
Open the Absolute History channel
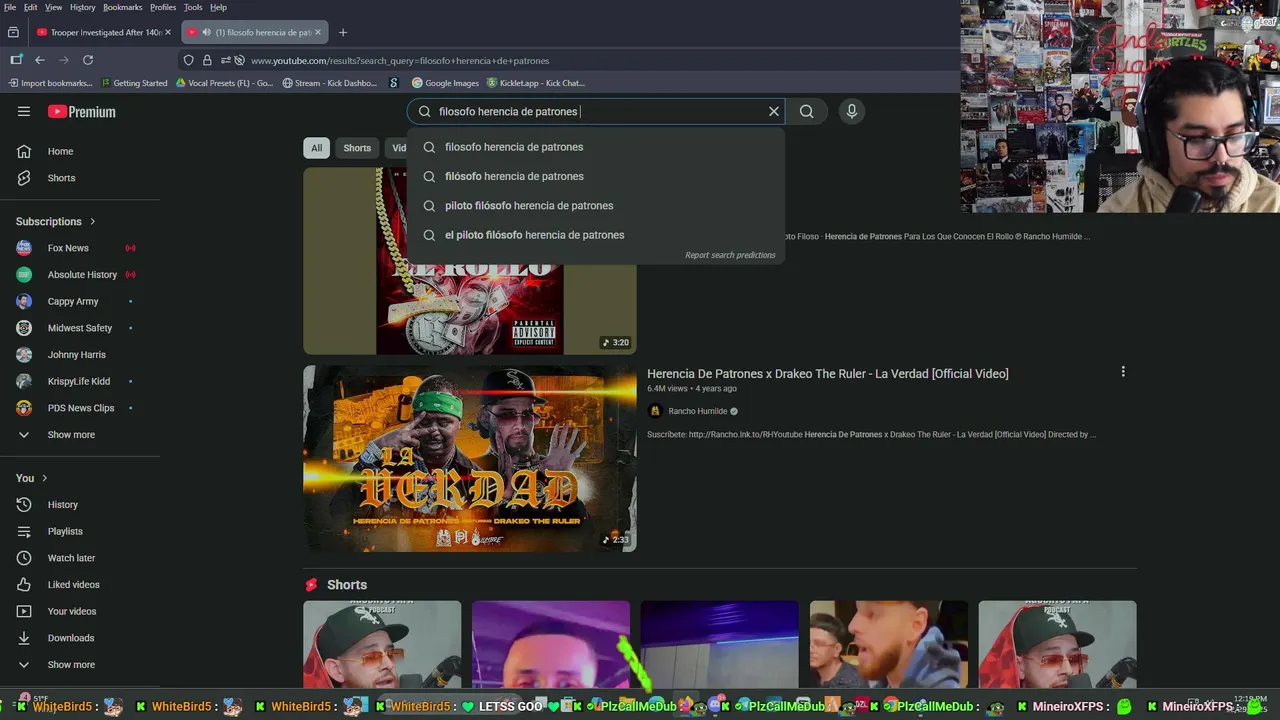[80, 274]
